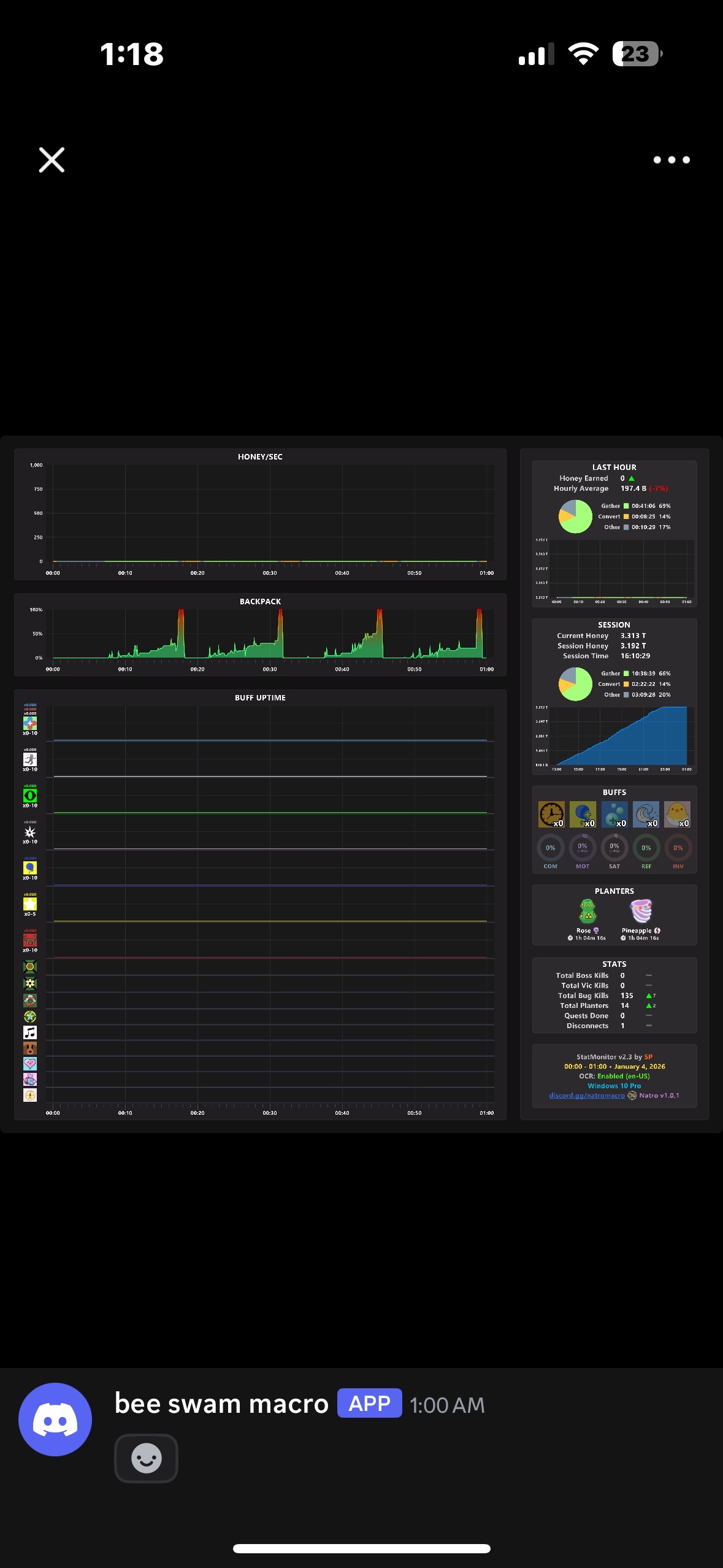The width and height of the screenshot is (723, 1568).
Task: Tap the Rose planter 1h 04m 16s timer
Action: coord(587,938)
